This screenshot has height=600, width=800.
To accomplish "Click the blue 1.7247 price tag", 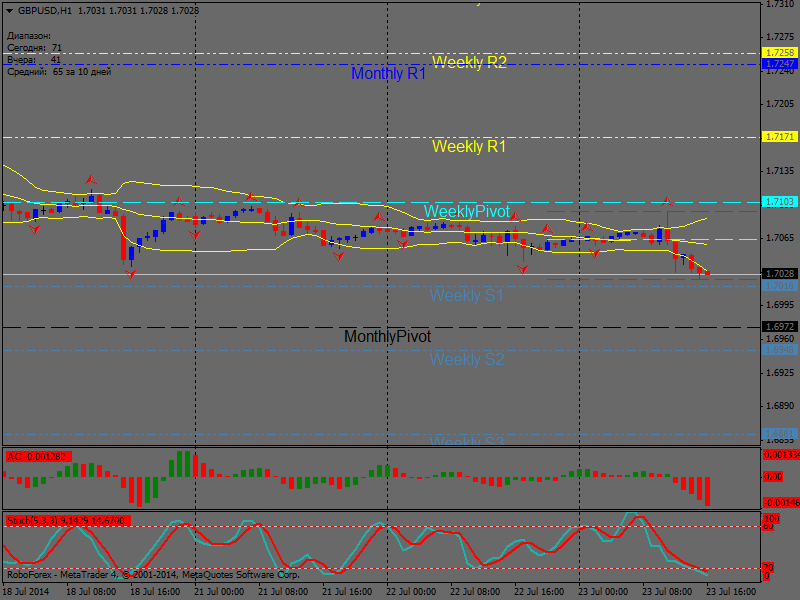I will [779, 63].
